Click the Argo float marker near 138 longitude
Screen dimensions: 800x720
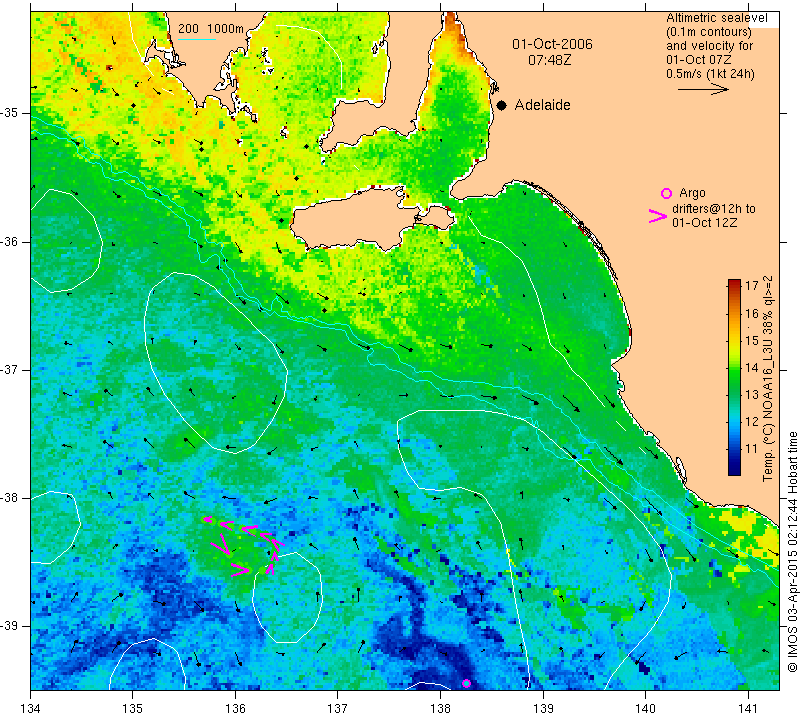point(466,683)
